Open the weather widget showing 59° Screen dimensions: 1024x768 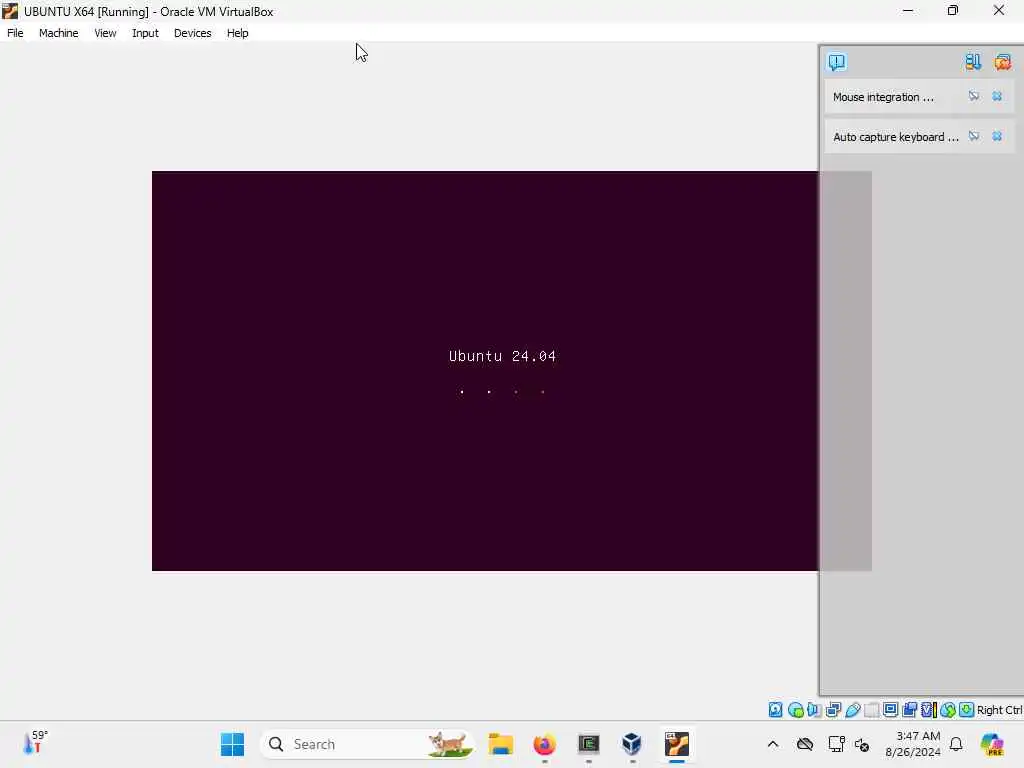click(36, 743)
